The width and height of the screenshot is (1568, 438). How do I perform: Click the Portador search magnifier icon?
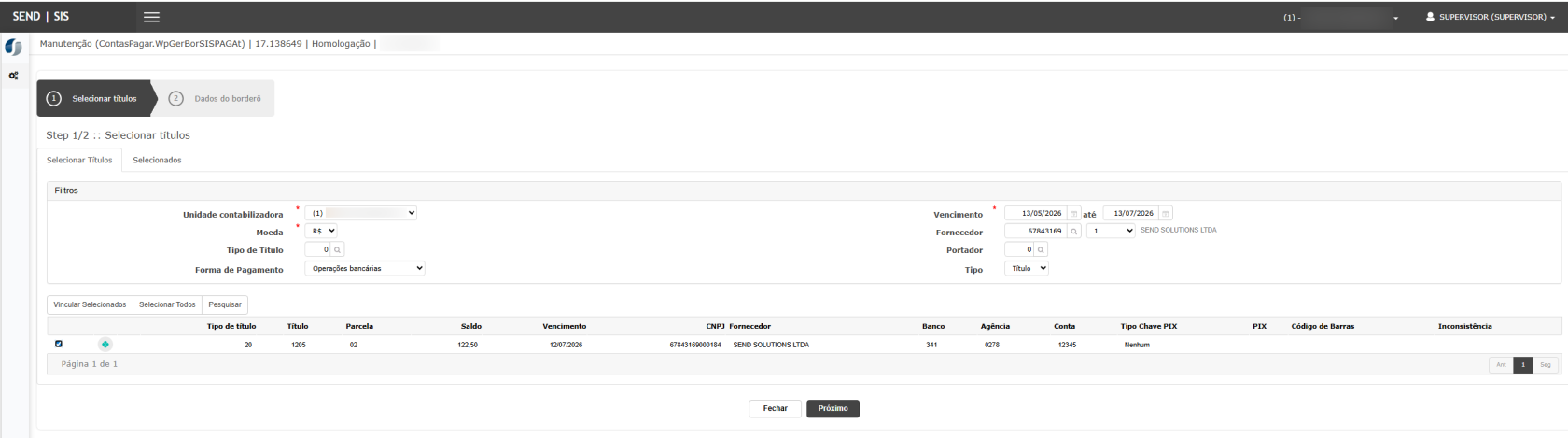[1042, 249]
